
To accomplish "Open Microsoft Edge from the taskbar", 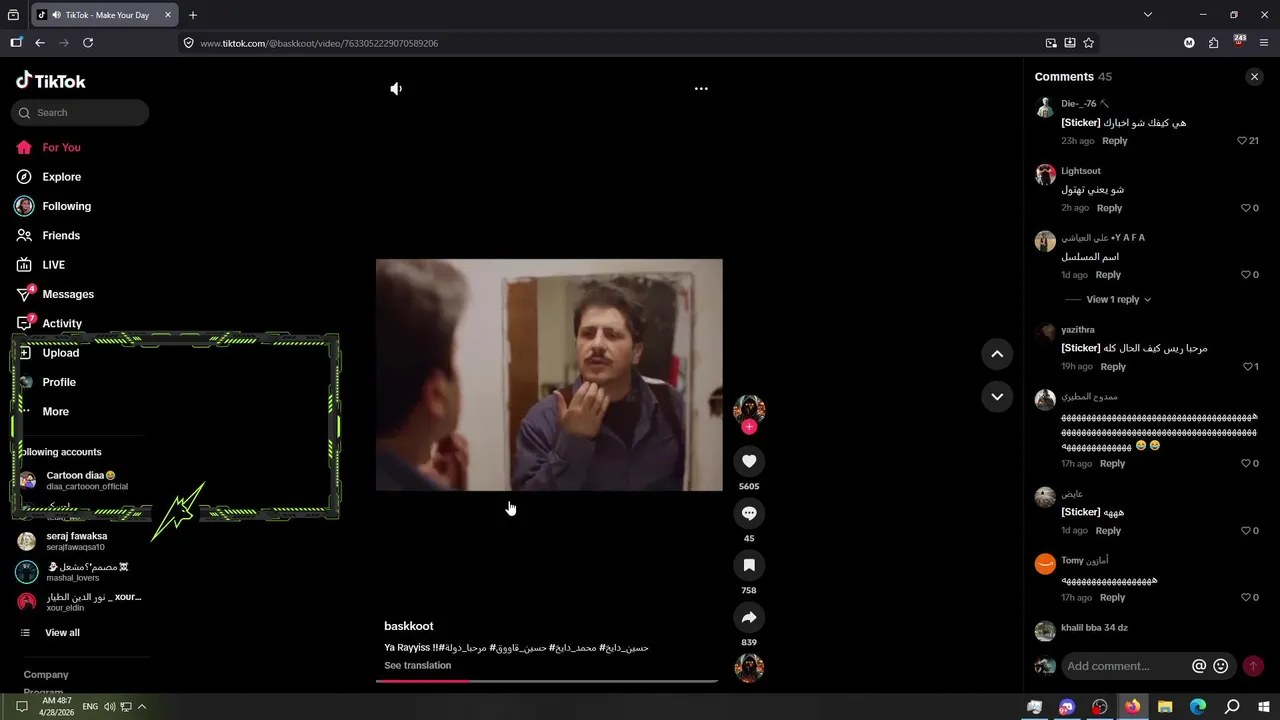I will 1198,706.
